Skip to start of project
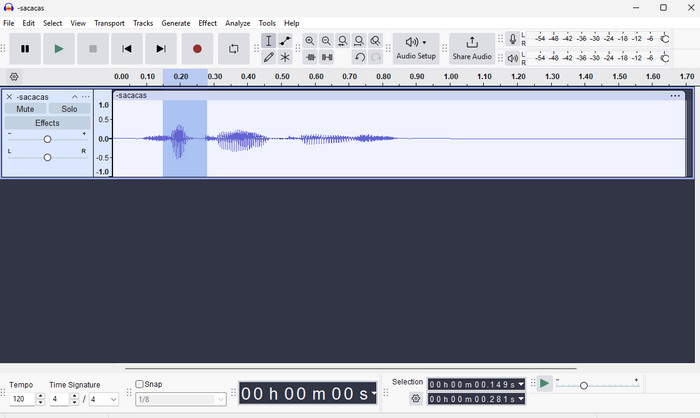Image resolution: width=700 pixels, height=418 pixels. tap(127, 49)
